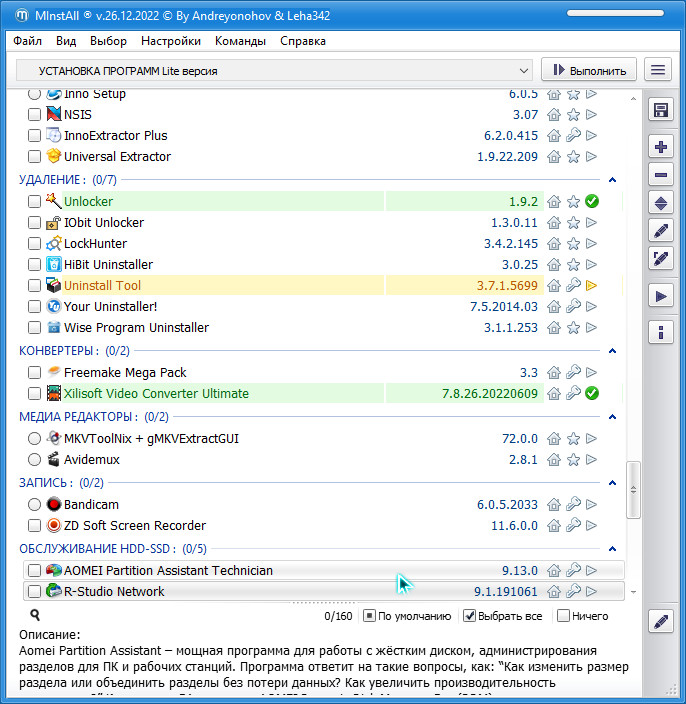Image resolution: width=686 pixels, height=704 pixels.
Task: Open the hamburger menu next to Выполнить
Action: [657, 70]
